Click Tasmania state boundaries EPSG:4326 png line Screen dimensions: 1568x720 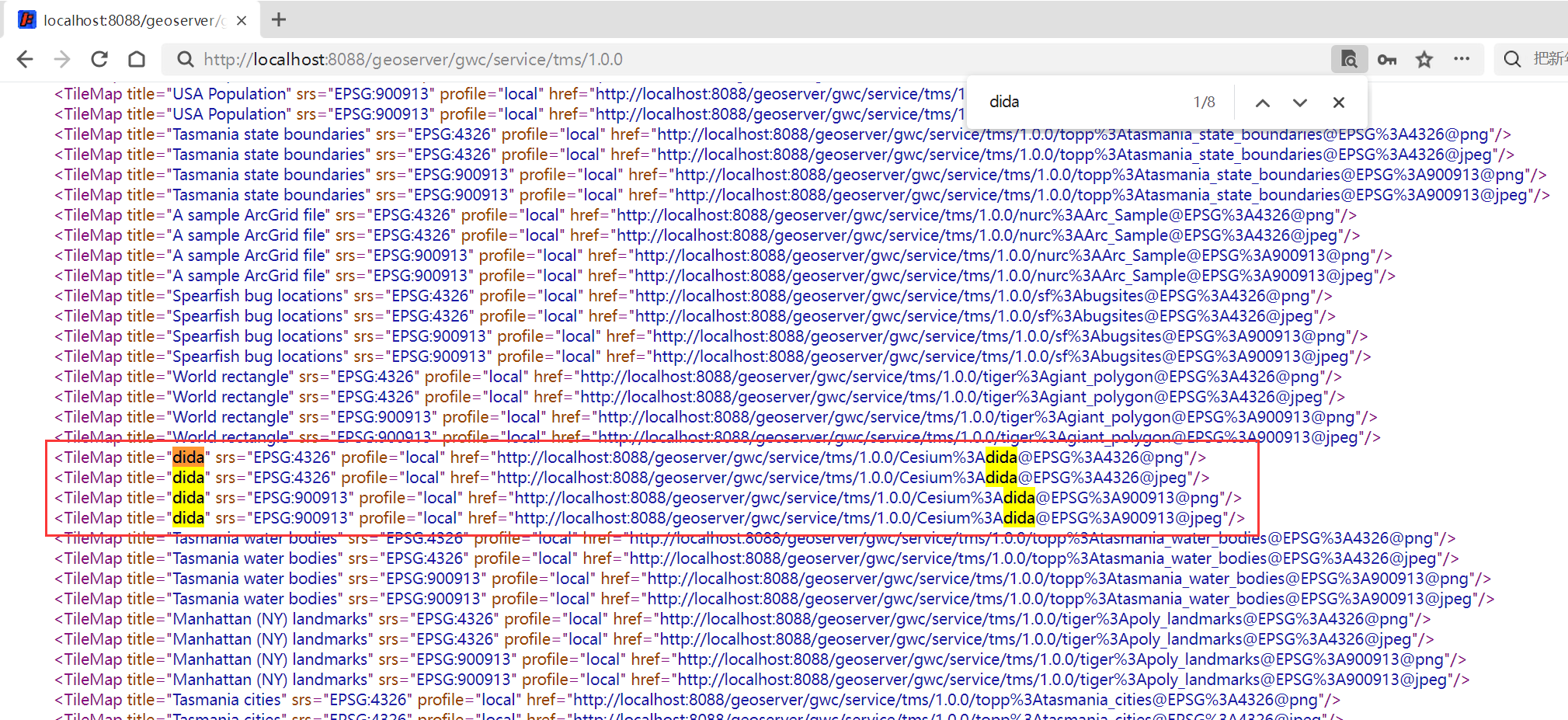(x=783, y=134)
